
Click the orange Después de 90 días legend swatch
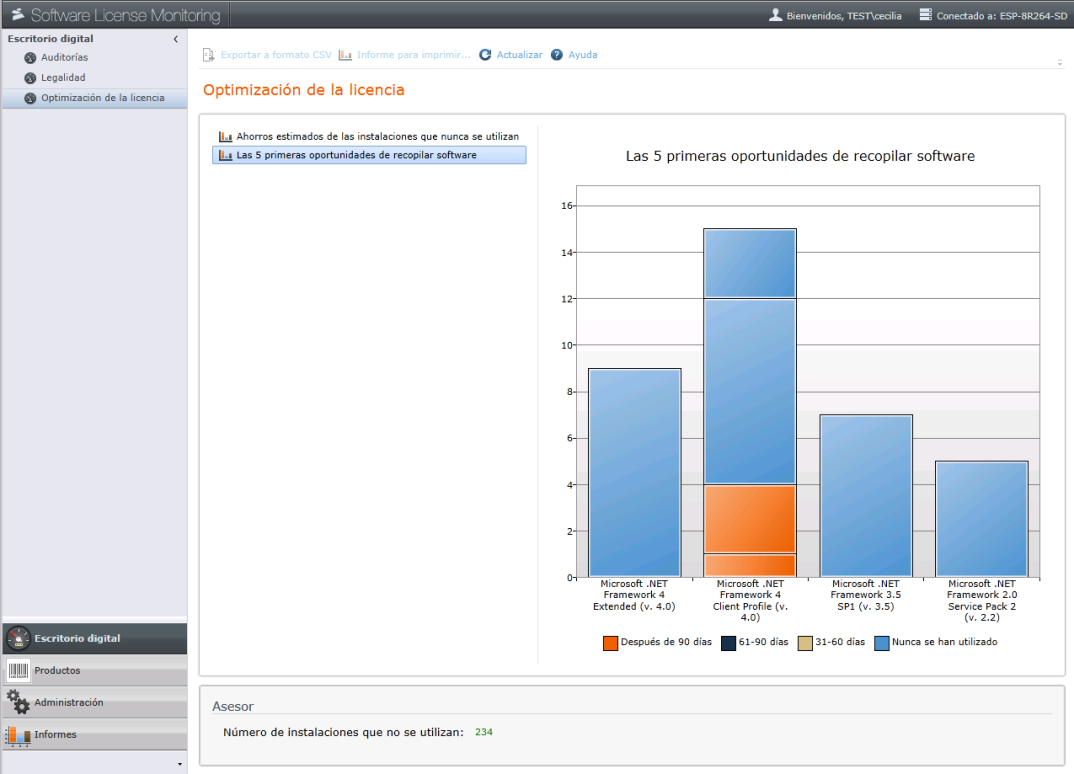tap(610, 643)
